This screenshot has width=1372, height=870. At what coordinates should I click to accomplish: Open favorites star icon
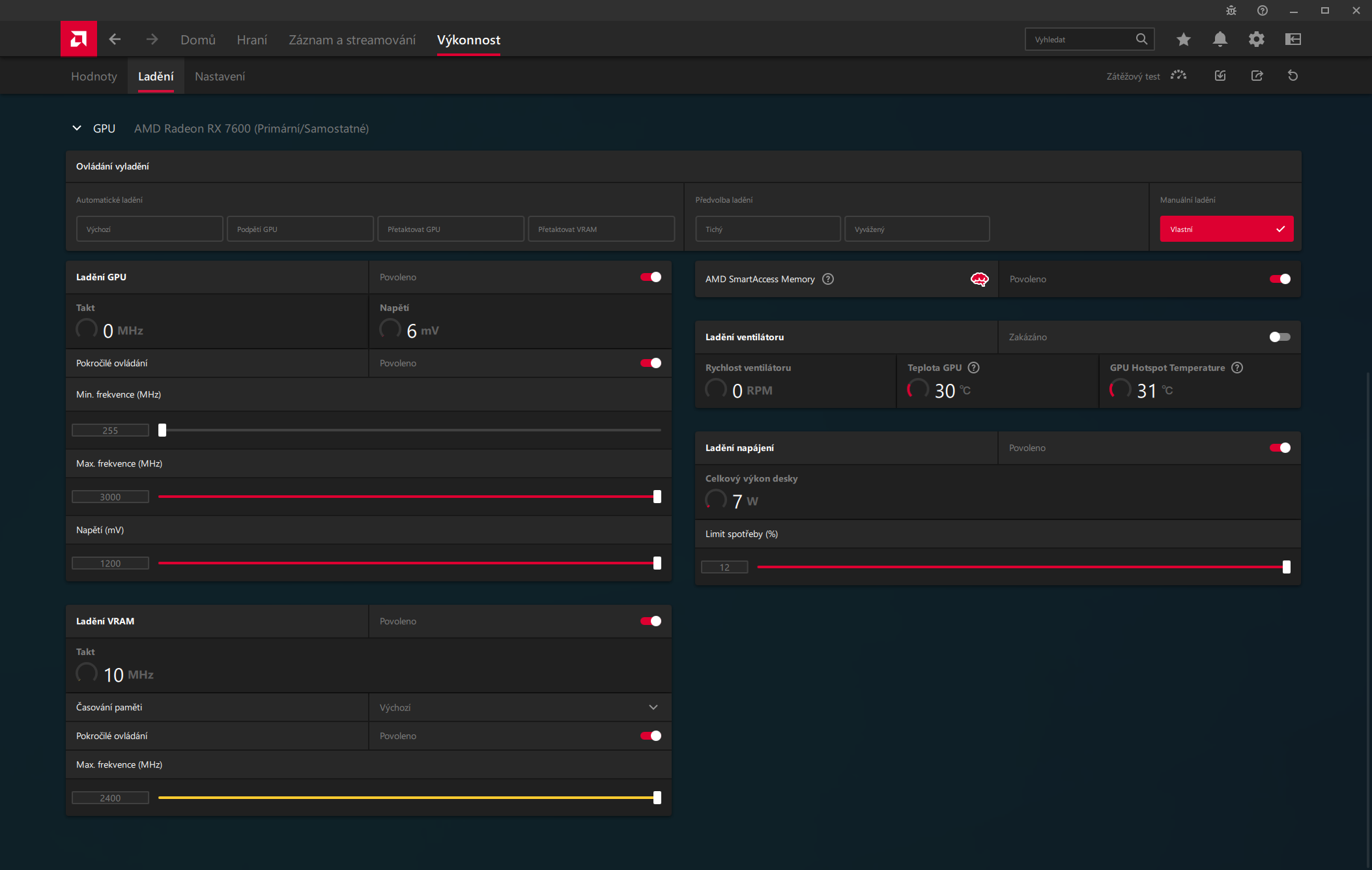tap(1184, 40)
